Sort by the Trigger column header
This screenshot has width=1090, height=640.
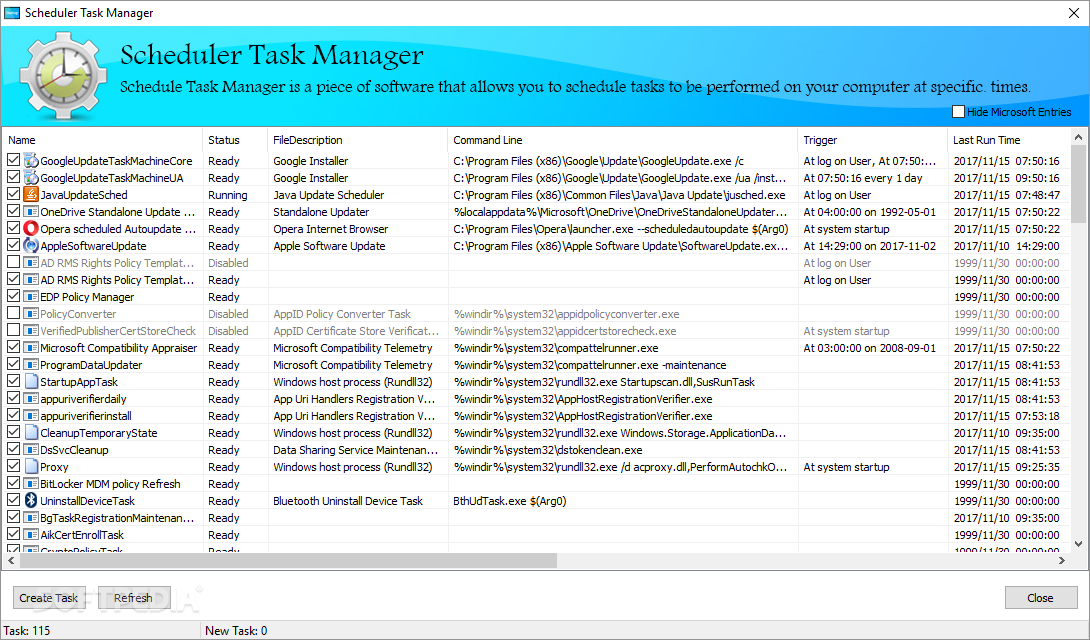click(872, 140)
